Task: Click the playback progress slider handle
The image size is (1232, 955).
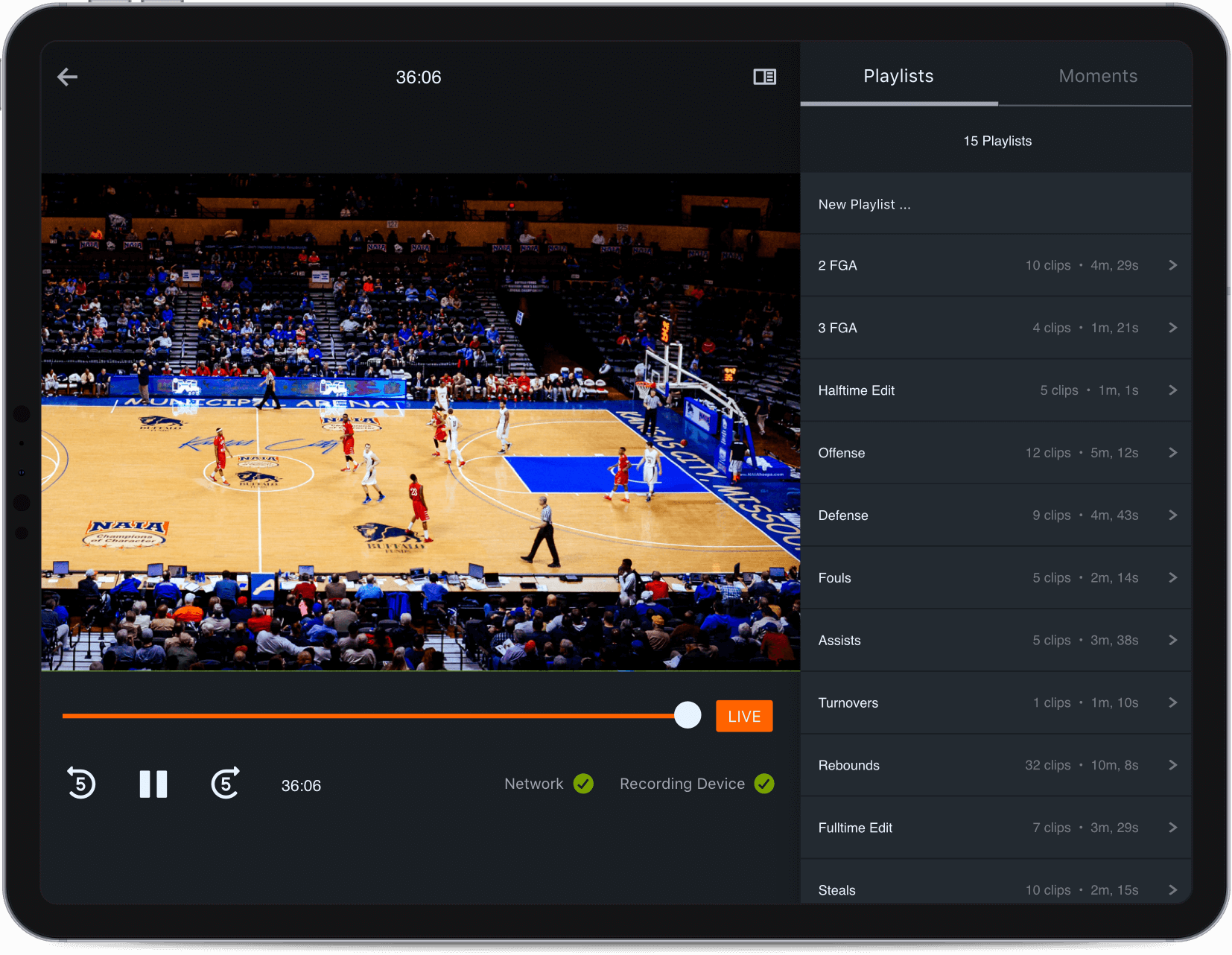Action: (x=688, y=714)
